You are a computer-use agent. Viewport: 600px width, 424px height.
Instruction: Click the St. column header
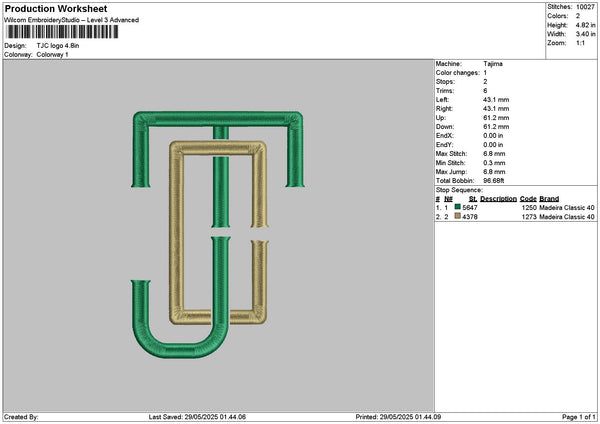[x=473, y=199]
